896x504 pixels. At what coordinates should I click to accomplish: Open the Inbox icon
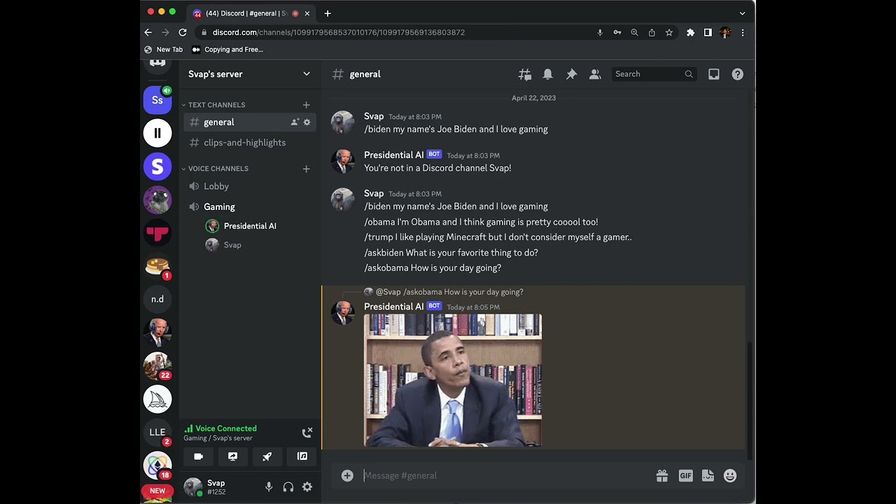(x=714, y=74)
